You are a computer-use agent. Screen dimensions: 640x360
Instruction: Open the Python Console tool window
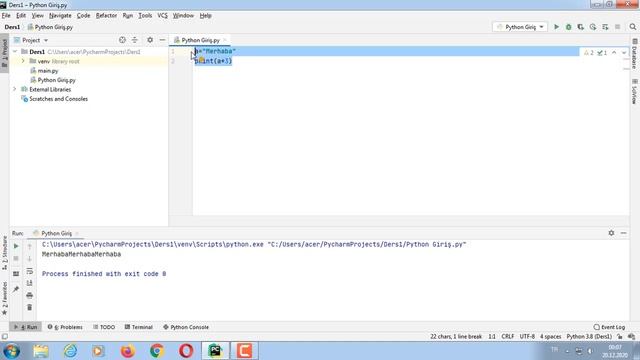point(186,327)
